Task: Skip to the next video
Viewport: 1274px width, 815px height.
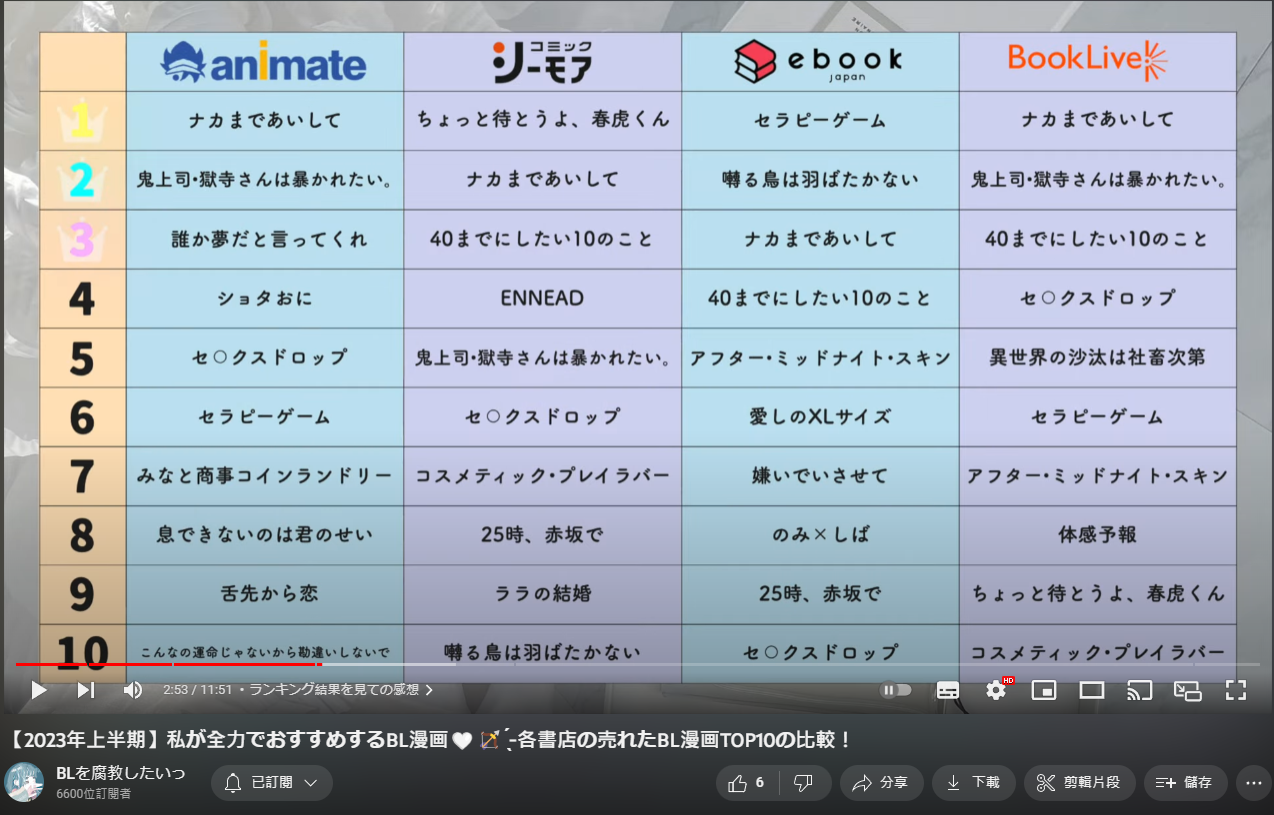Action: point(86,690)
